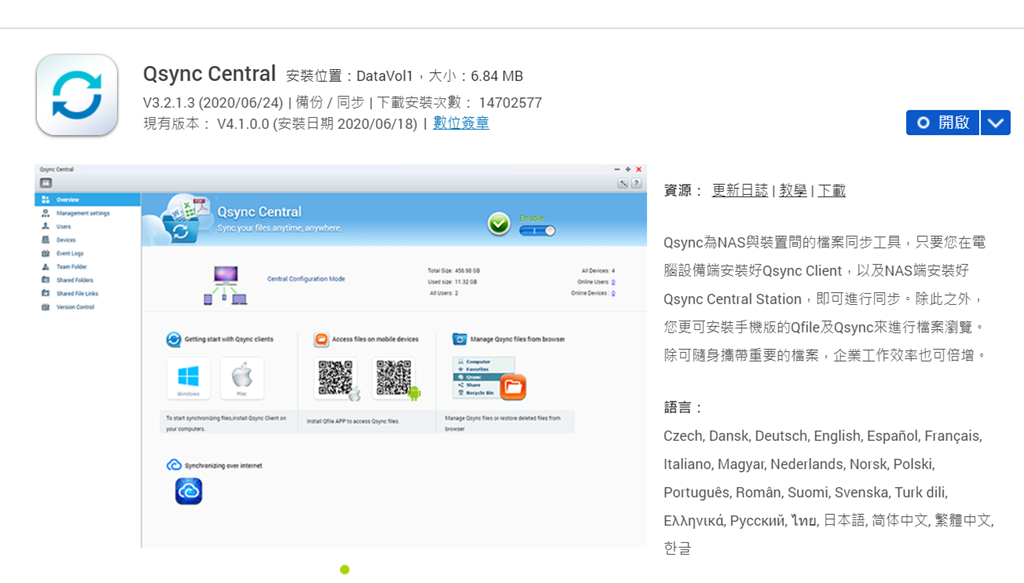Open the 數位簽章 link
The width and height of the screenshot is (1024, 583).
pos(461,123)
